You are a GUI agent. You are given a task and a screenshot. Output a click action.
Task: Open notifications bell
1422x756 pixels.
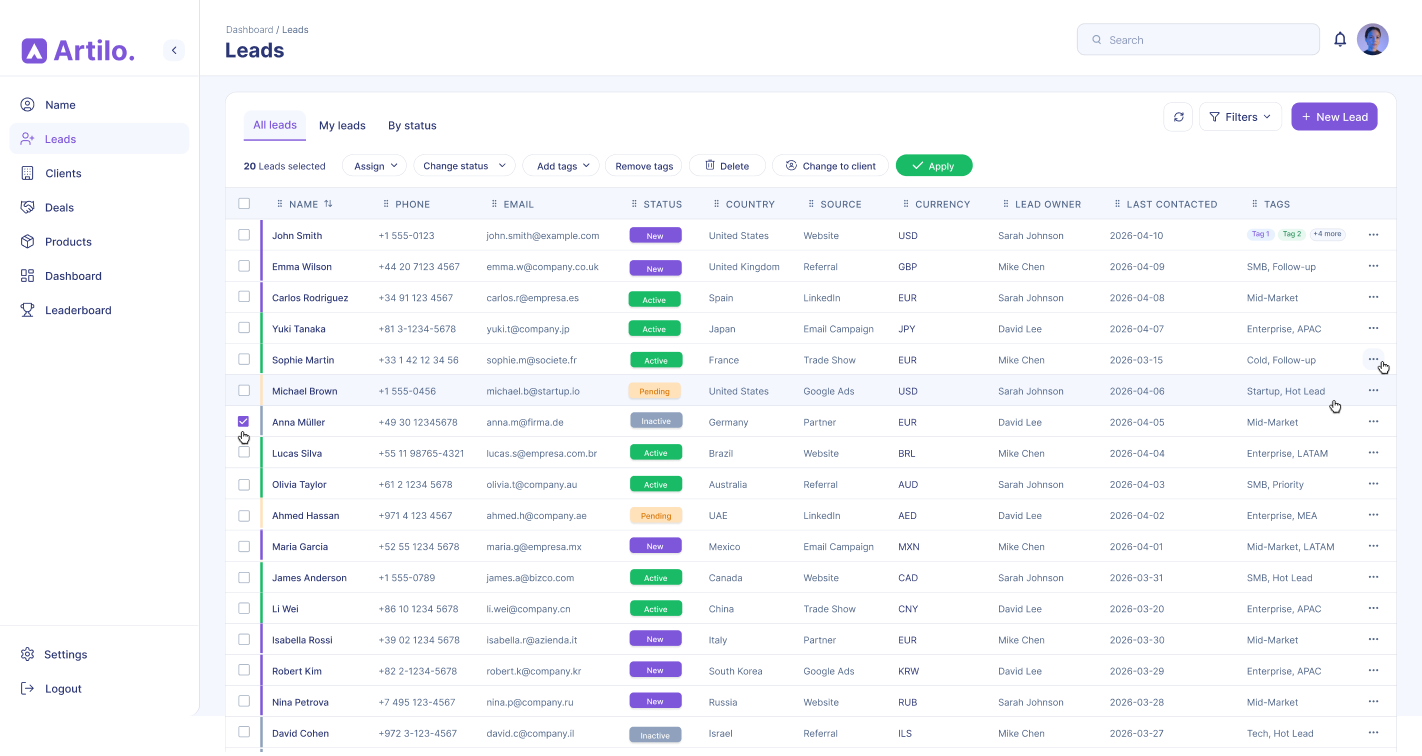(x=1340, y=40)
